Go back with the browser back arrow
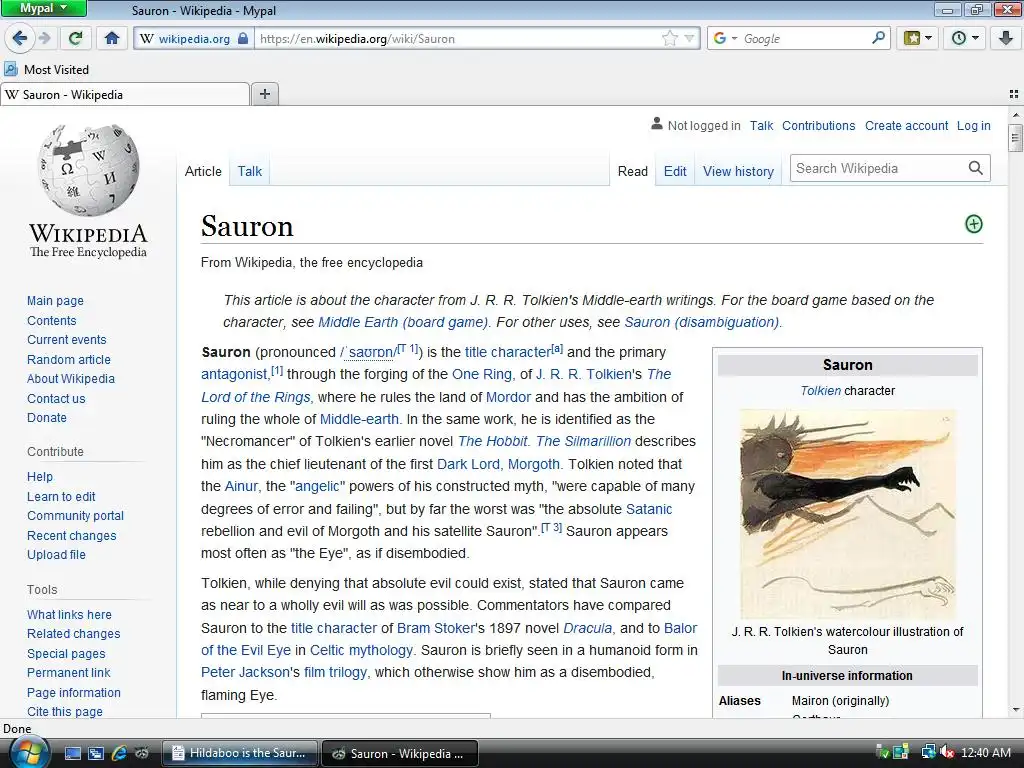The image size is (1024, 768). (20, 39)
